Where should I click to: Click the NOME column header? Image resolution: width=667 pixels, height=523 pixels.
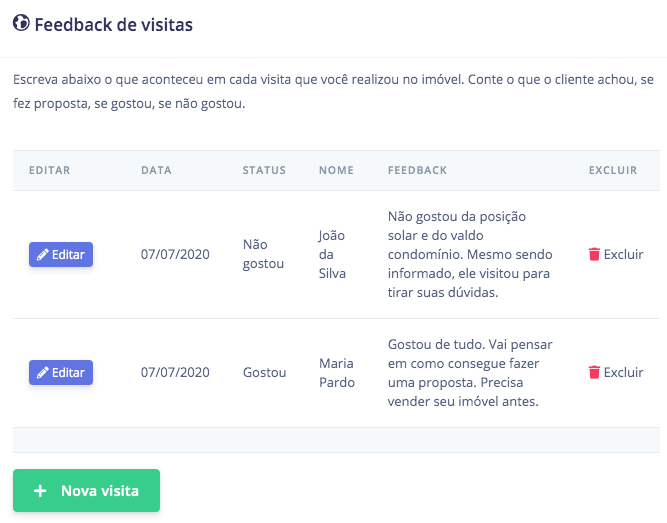336,170
